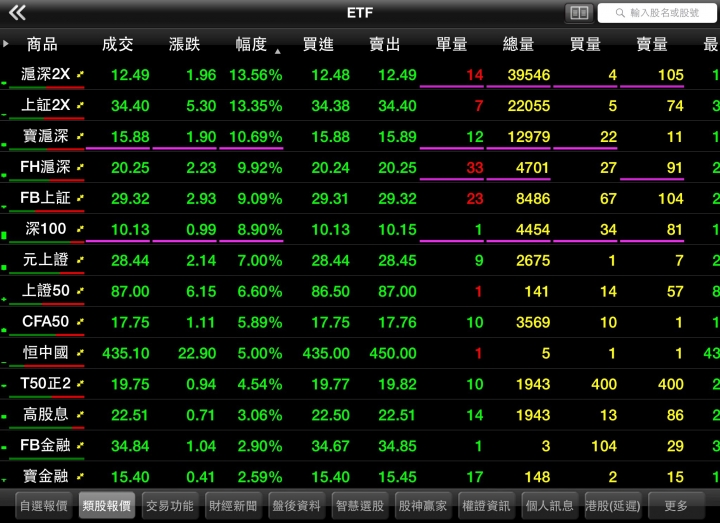This screenshot has height=523, width=720.
Task: Select the 深100 product name
Action: pos(45,229)
